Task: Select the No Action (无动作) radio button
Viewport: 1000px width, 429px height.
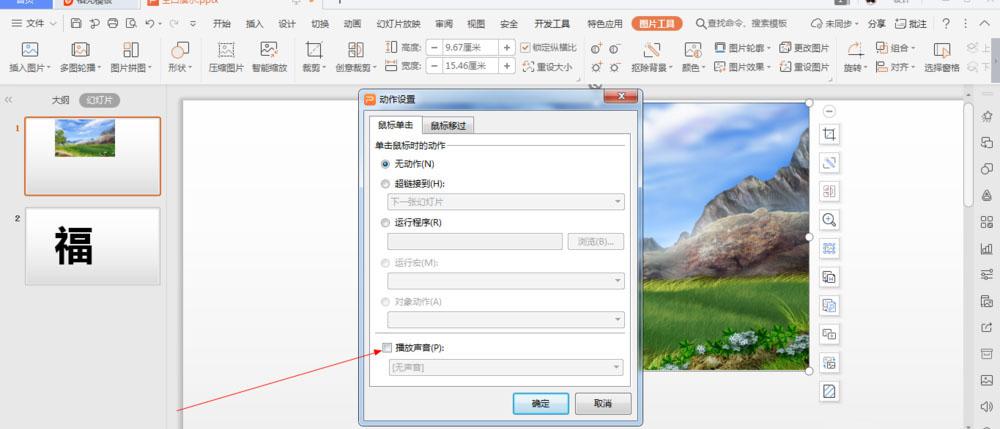Action: [x=385, y=164]
